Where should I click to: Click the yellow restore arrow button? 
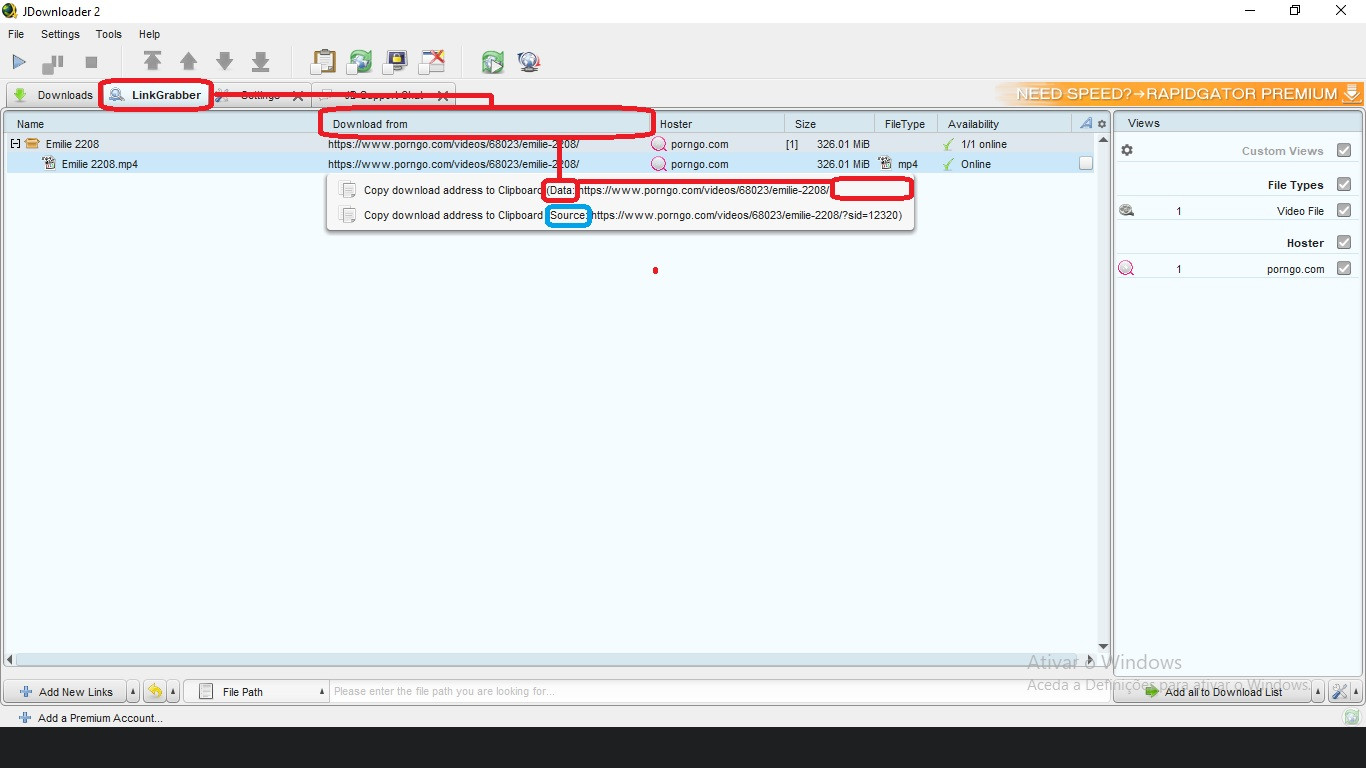(x=155, y=691)
